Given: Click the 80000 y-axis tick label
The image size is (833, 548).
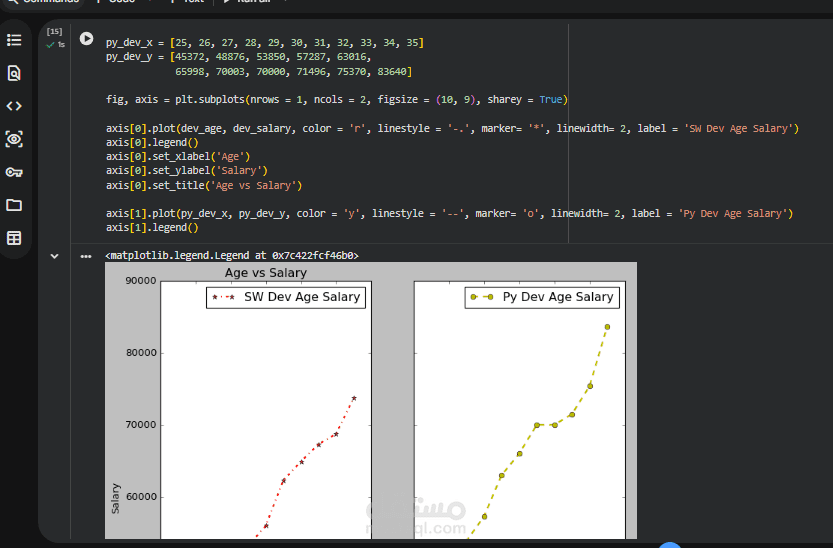Looking at the screenshot, I should tap(141, 353).
